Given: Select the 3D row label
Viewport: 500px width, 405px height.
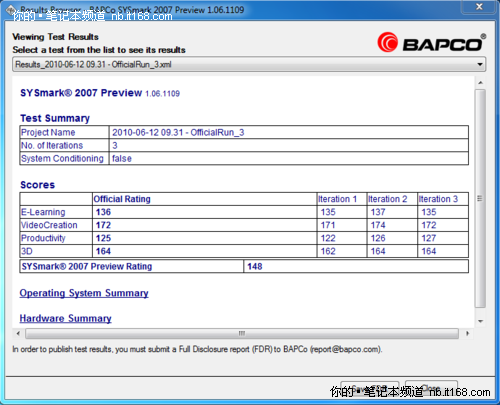Looking at the screenshot, I should (x=27, y=251).
